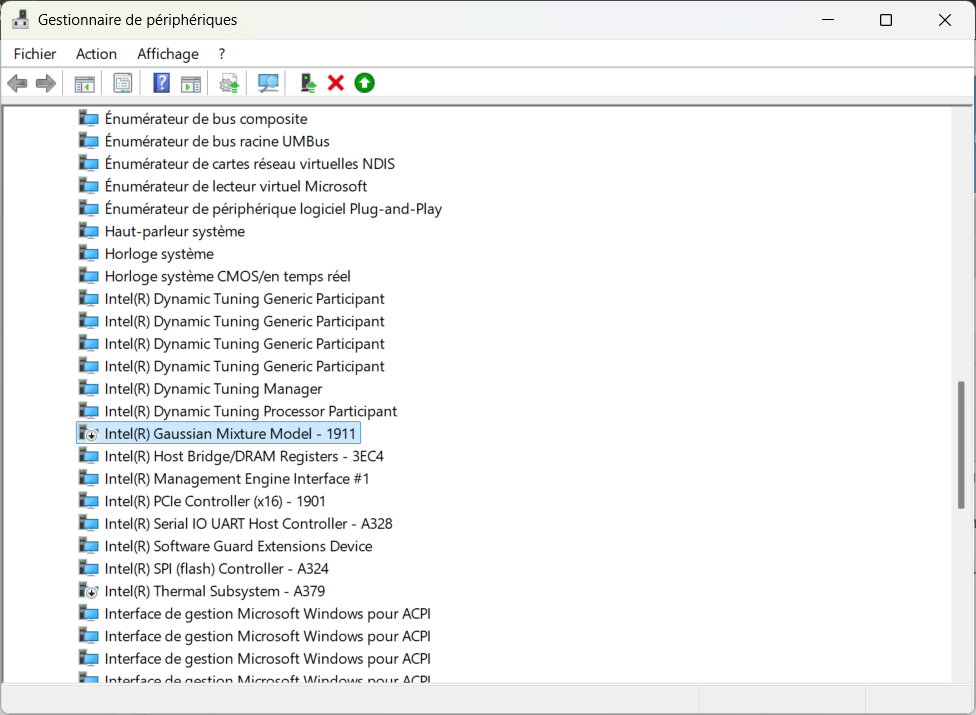The image size is (976, 715).
Task: Click icon next to Haut-parleur système
Action: click(88, 231)
